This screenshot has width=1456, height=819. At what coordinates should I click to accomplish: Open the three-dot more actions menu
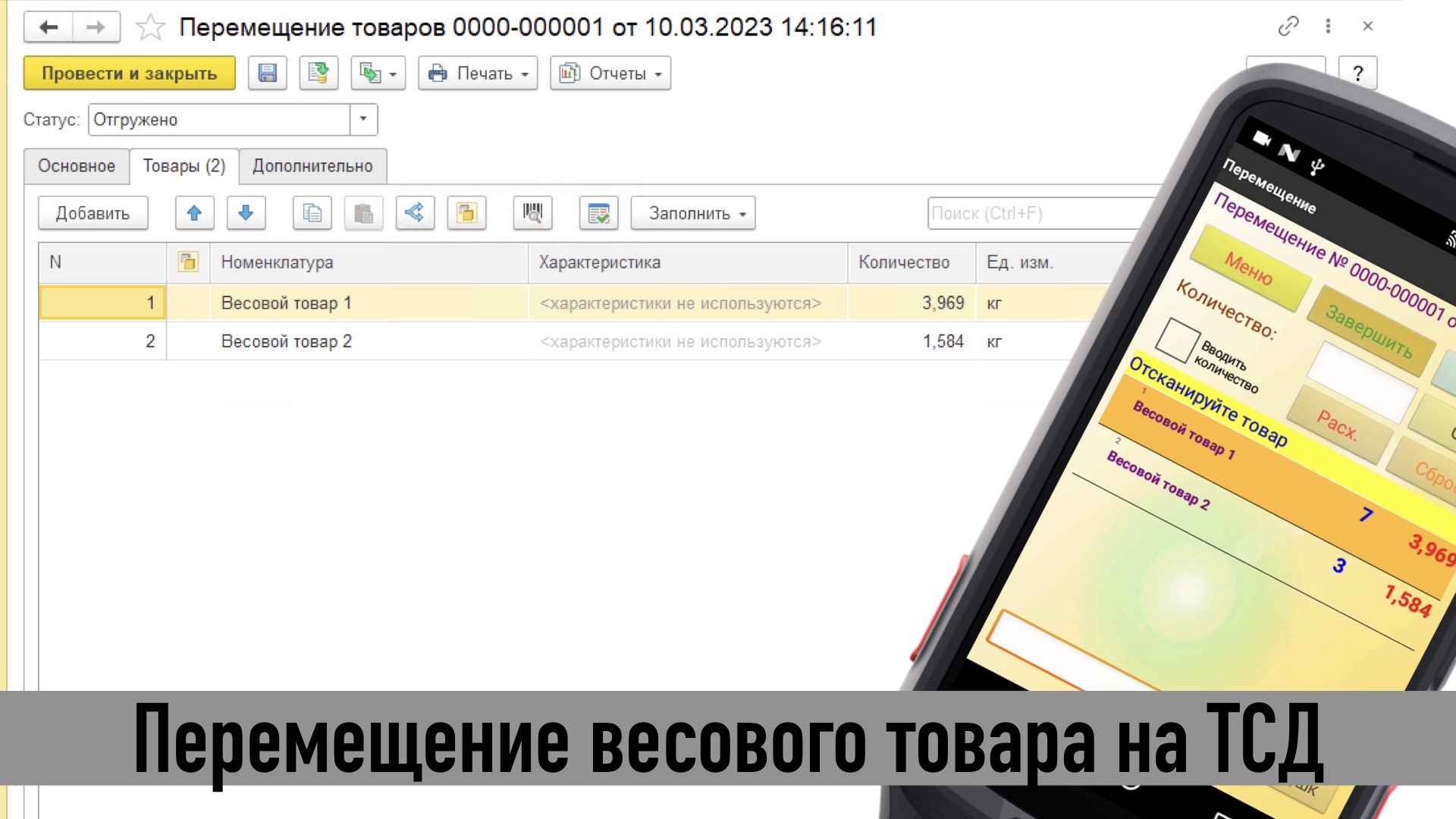click(1328, 27)
